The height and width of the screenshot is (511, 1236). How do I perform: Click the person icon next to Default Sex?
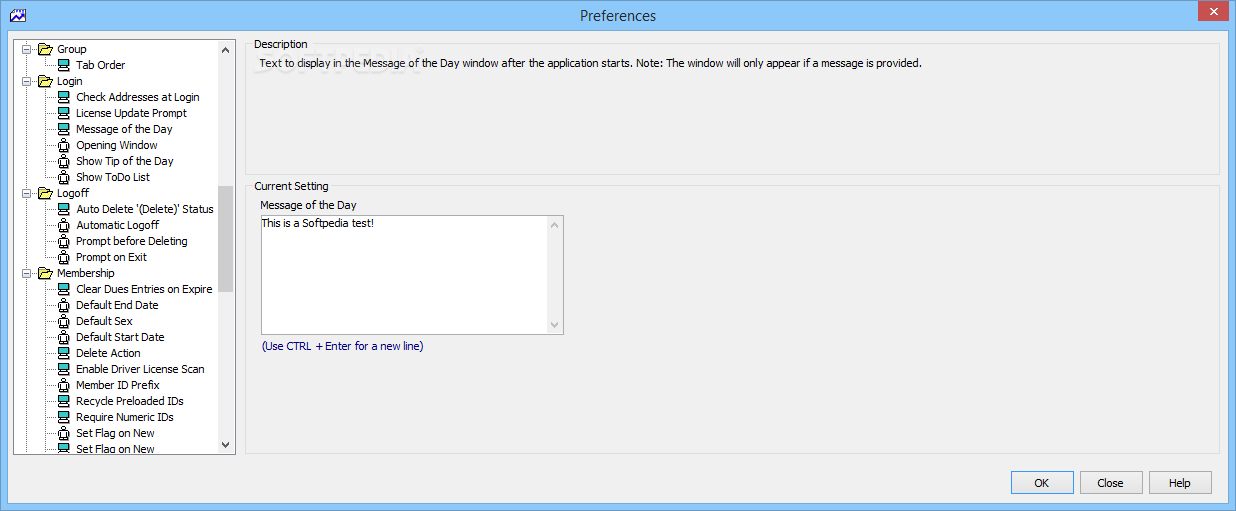point(64,321)
